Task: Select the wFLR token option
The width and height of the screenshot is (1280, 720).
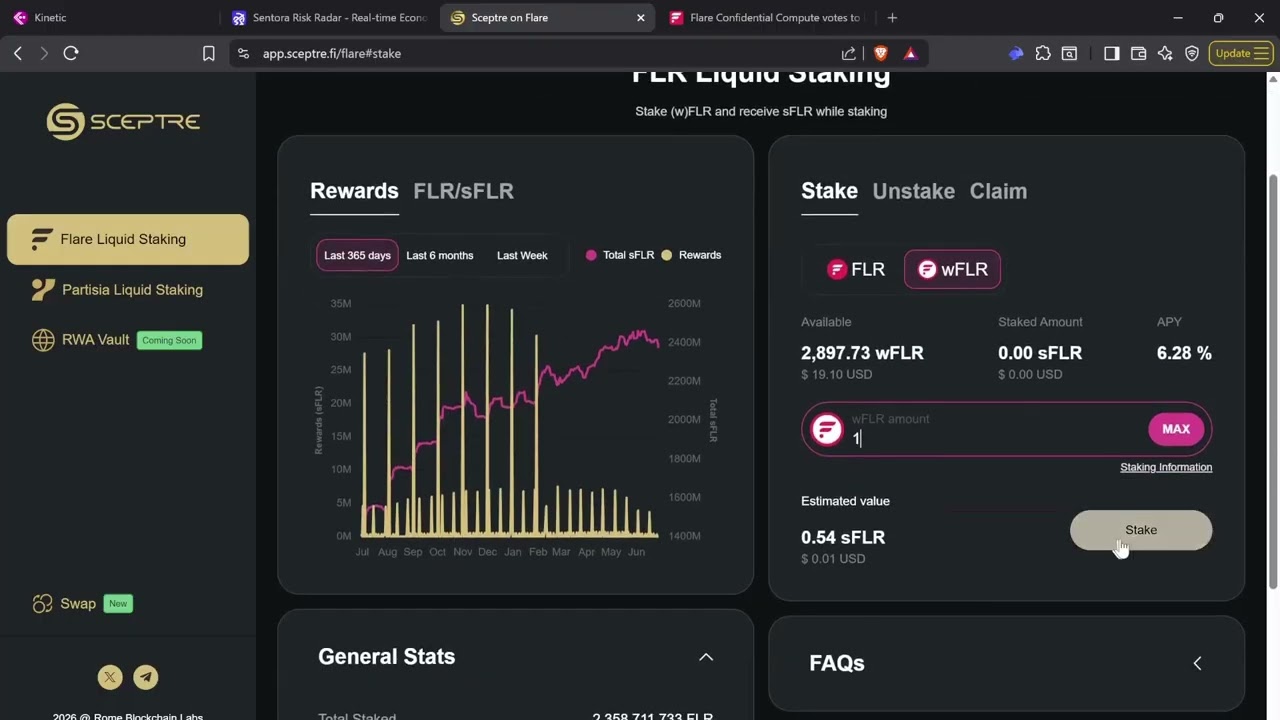Action: click(x=952, y=269)
